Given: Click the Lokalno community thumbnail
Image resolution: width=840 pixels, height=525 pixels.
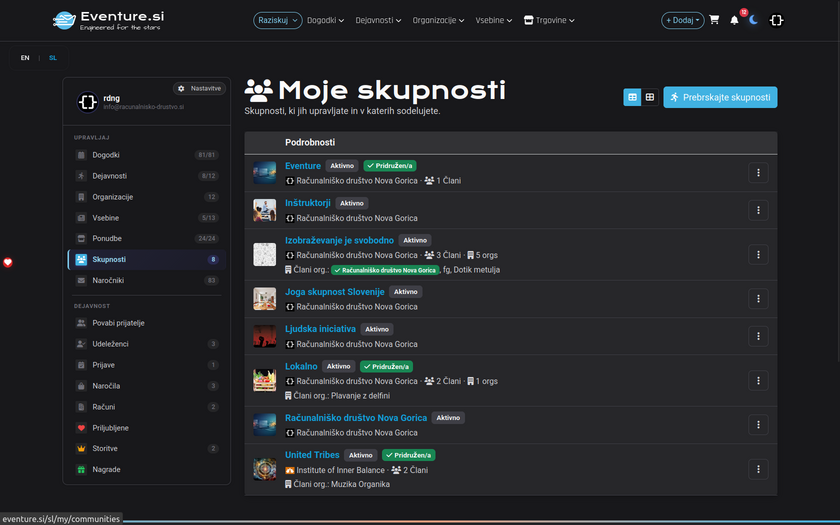Looking at the screenshot, I should 264,380.
